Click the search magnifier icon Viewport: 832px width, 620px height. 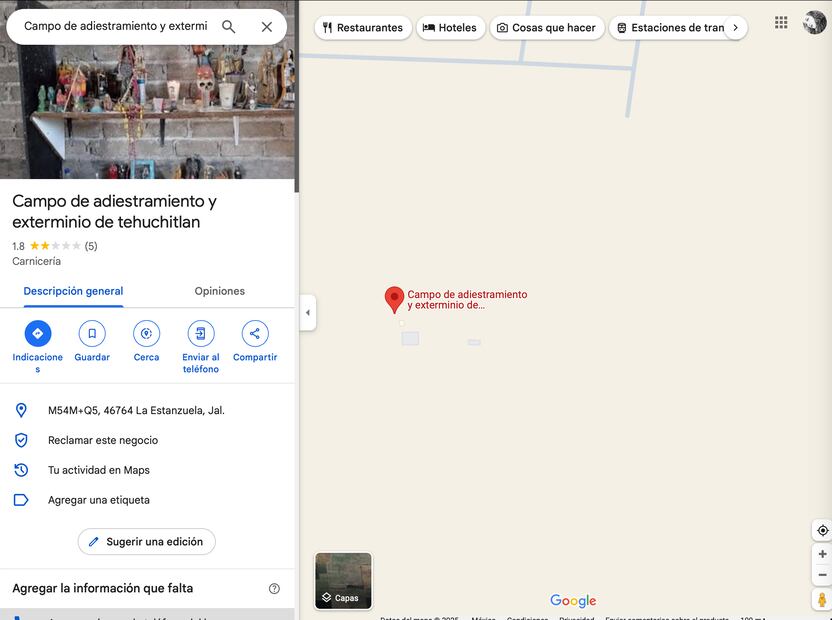pyautogui.click(x=229, y=27)
